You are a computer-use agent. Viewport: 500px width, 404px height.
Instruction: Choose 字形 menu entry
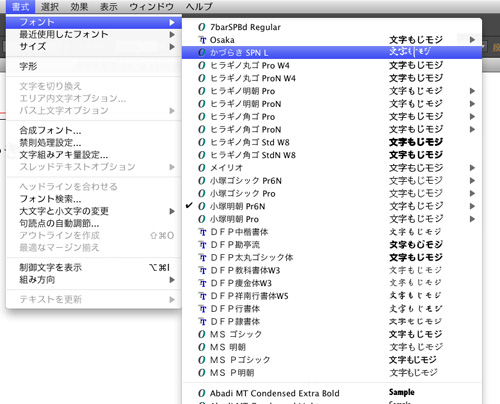(94, 66)
